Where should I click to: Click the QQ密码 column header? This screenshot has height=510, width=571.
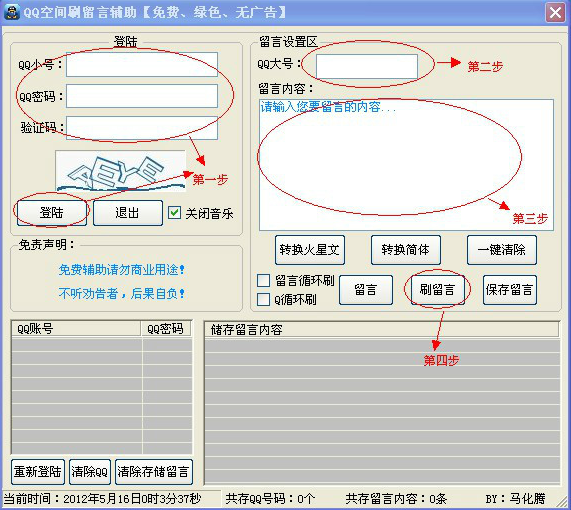[x=167, y=329]
